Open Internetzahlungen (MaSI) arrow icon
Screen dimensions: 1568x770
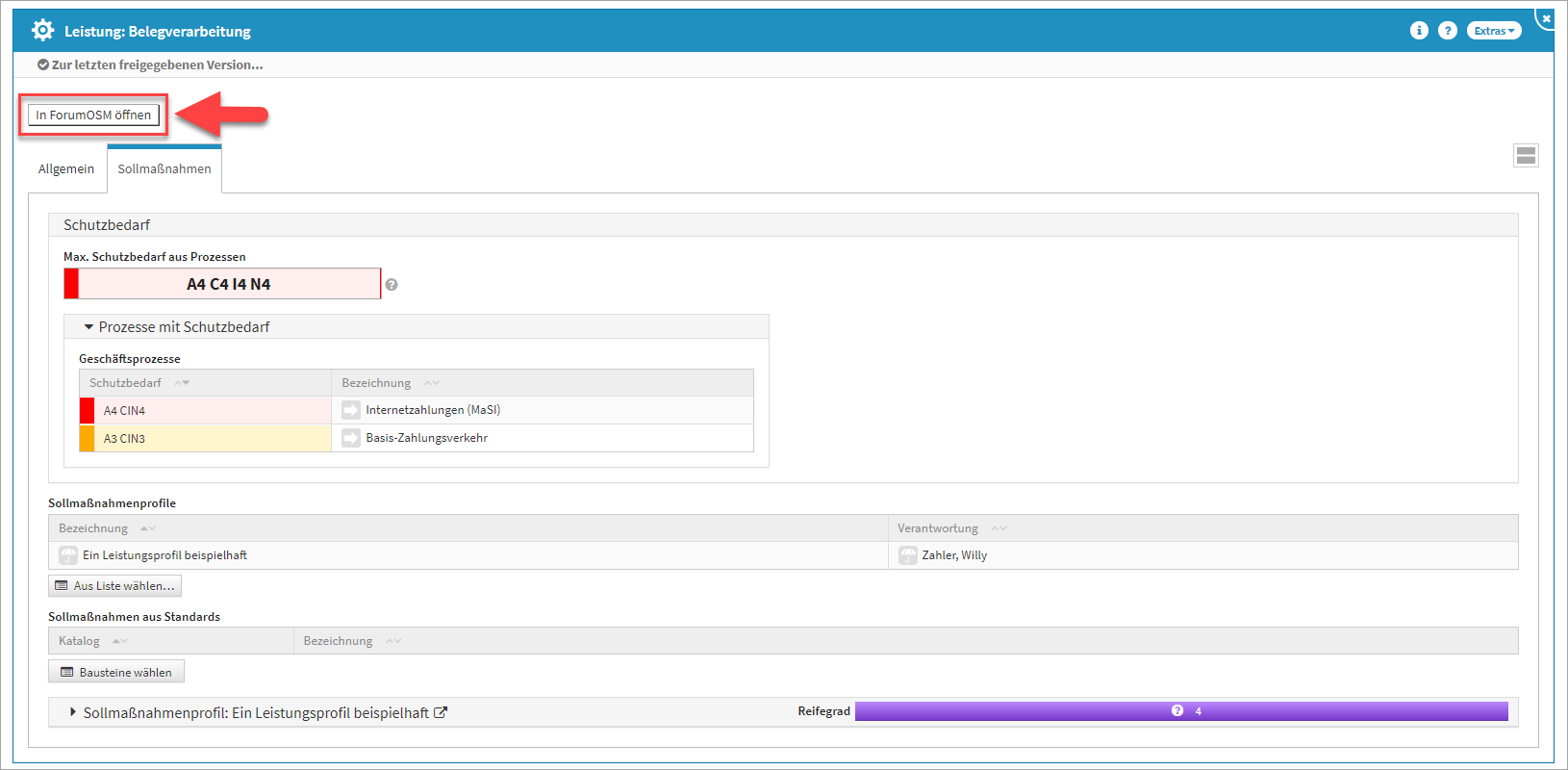(351, 410)
